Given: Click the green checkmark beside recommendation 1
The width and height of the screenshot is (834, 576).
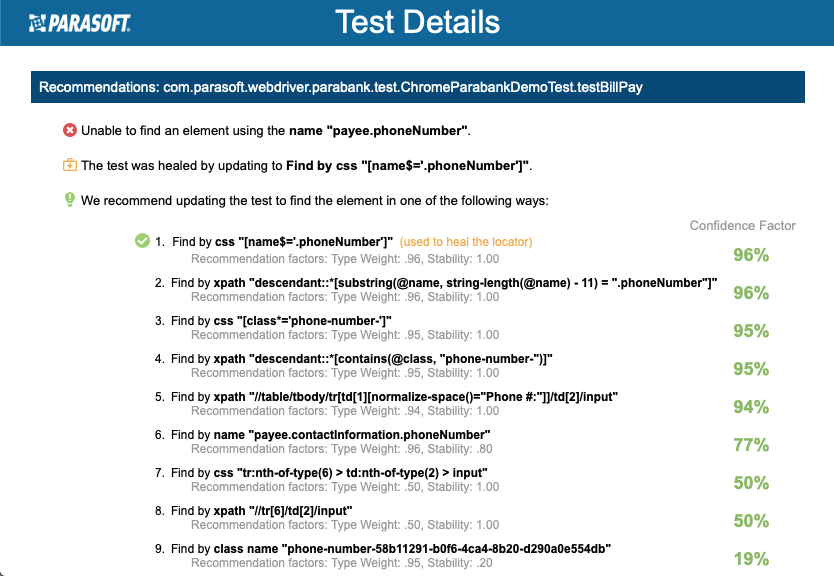Looking at the screenshot, I should tap(142, 241).
